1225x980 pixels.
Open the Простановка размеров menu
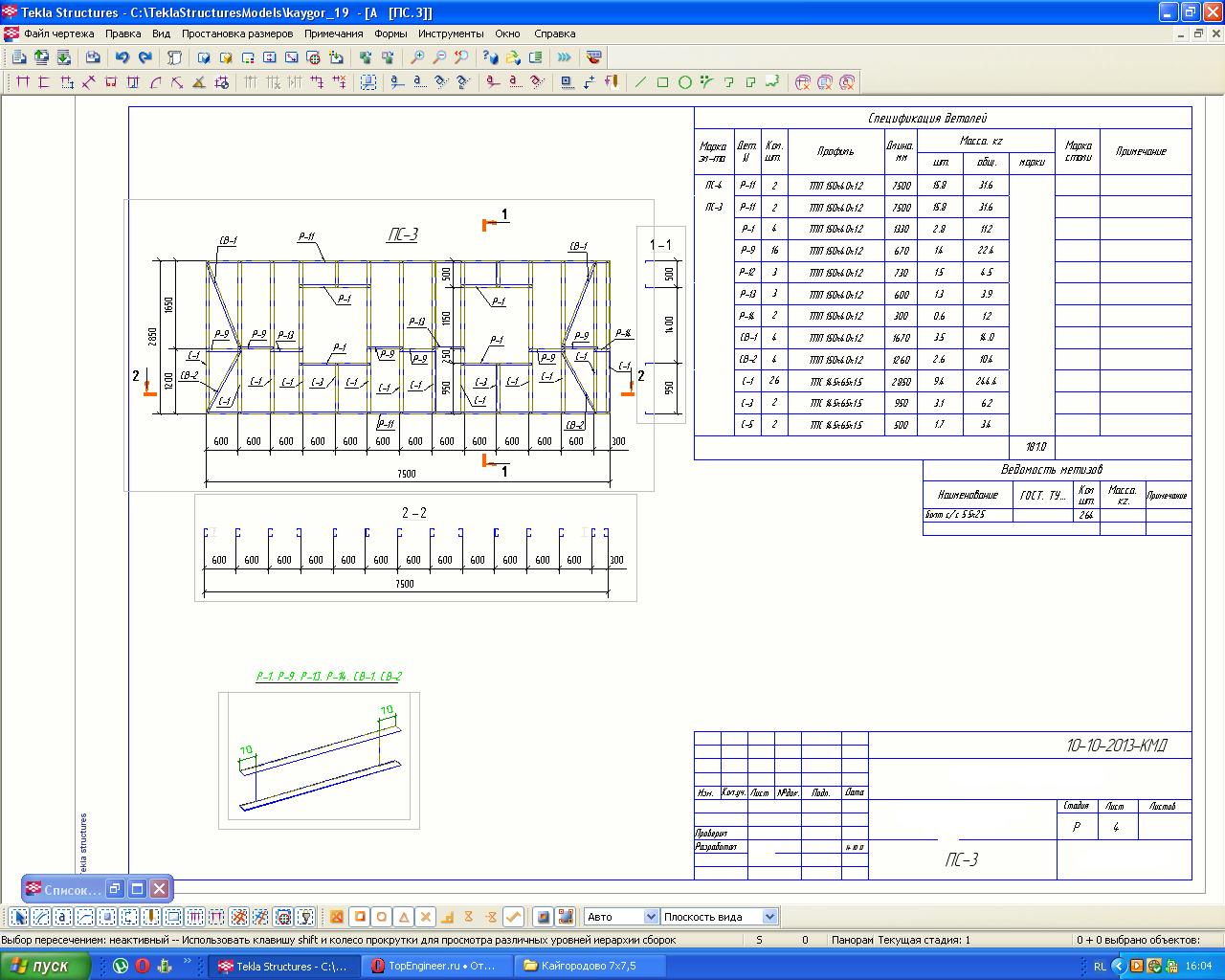237,33
